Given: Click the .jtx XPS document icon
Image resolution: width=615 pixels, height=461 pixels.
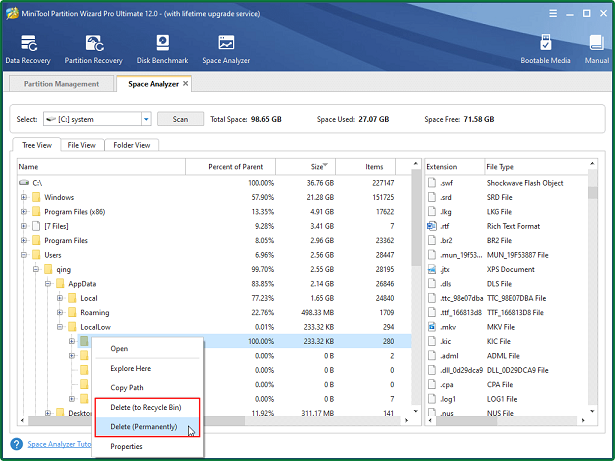Looking at the screenshot, I should (432, 269).
